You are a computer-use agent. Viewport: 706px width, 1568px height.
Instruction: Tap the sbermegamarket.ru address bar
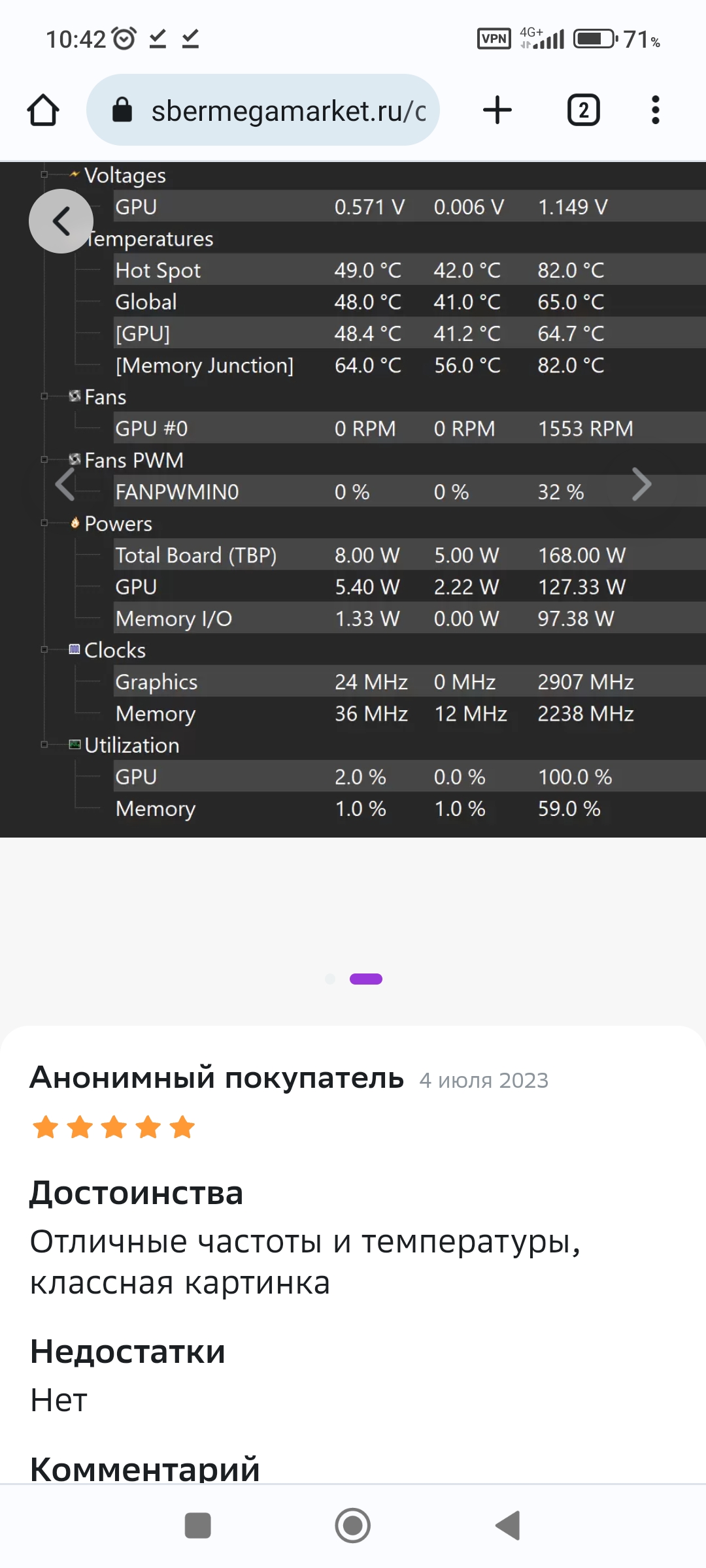coord(288,111)
